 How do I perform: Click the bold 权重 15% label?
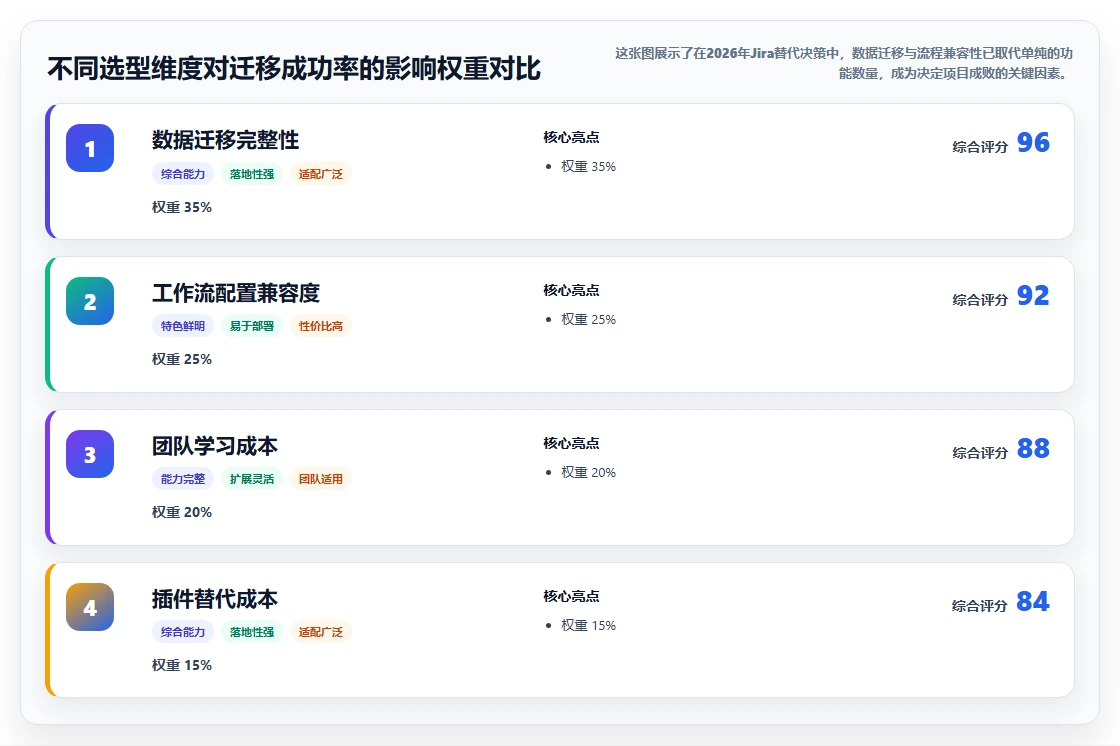181,665
